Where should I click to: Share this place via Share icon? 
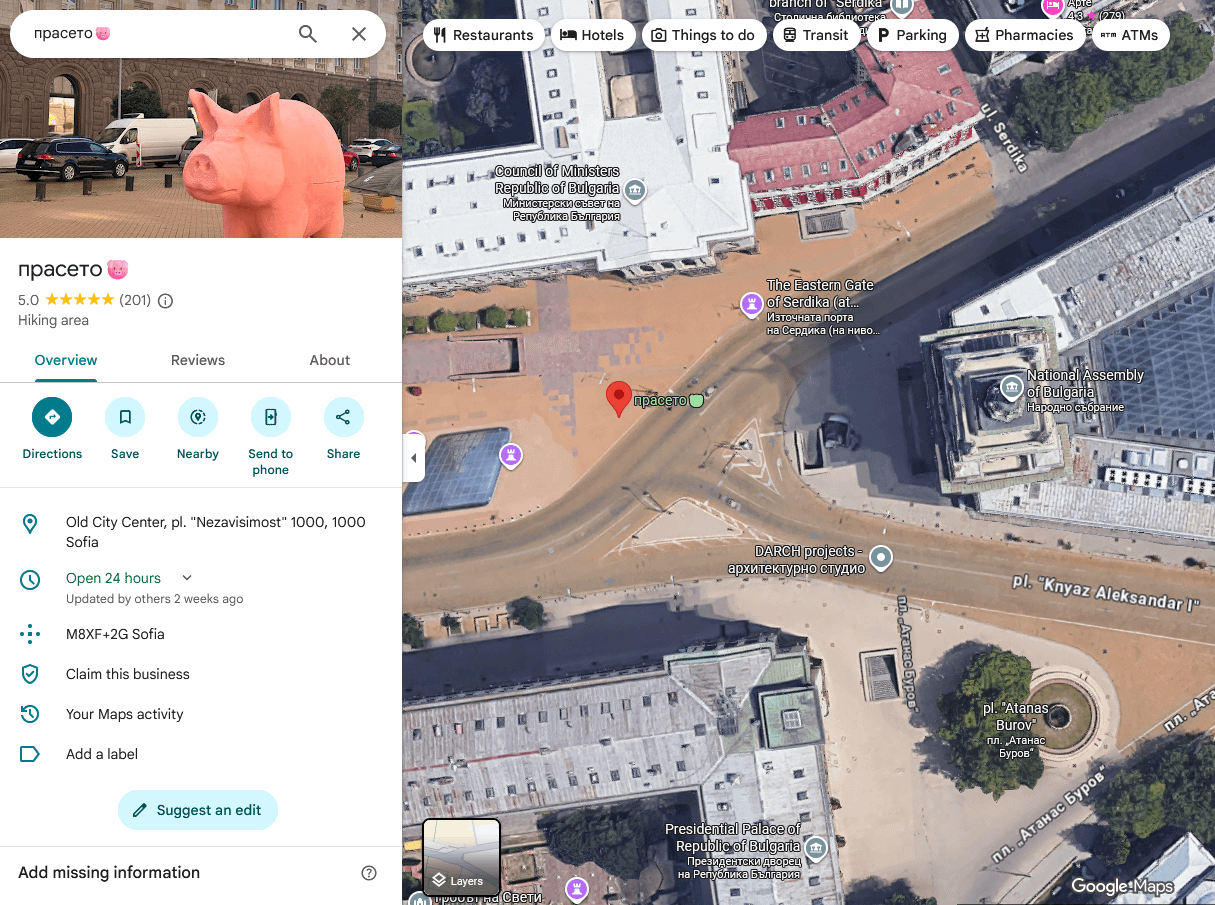[x=343, y=417]
